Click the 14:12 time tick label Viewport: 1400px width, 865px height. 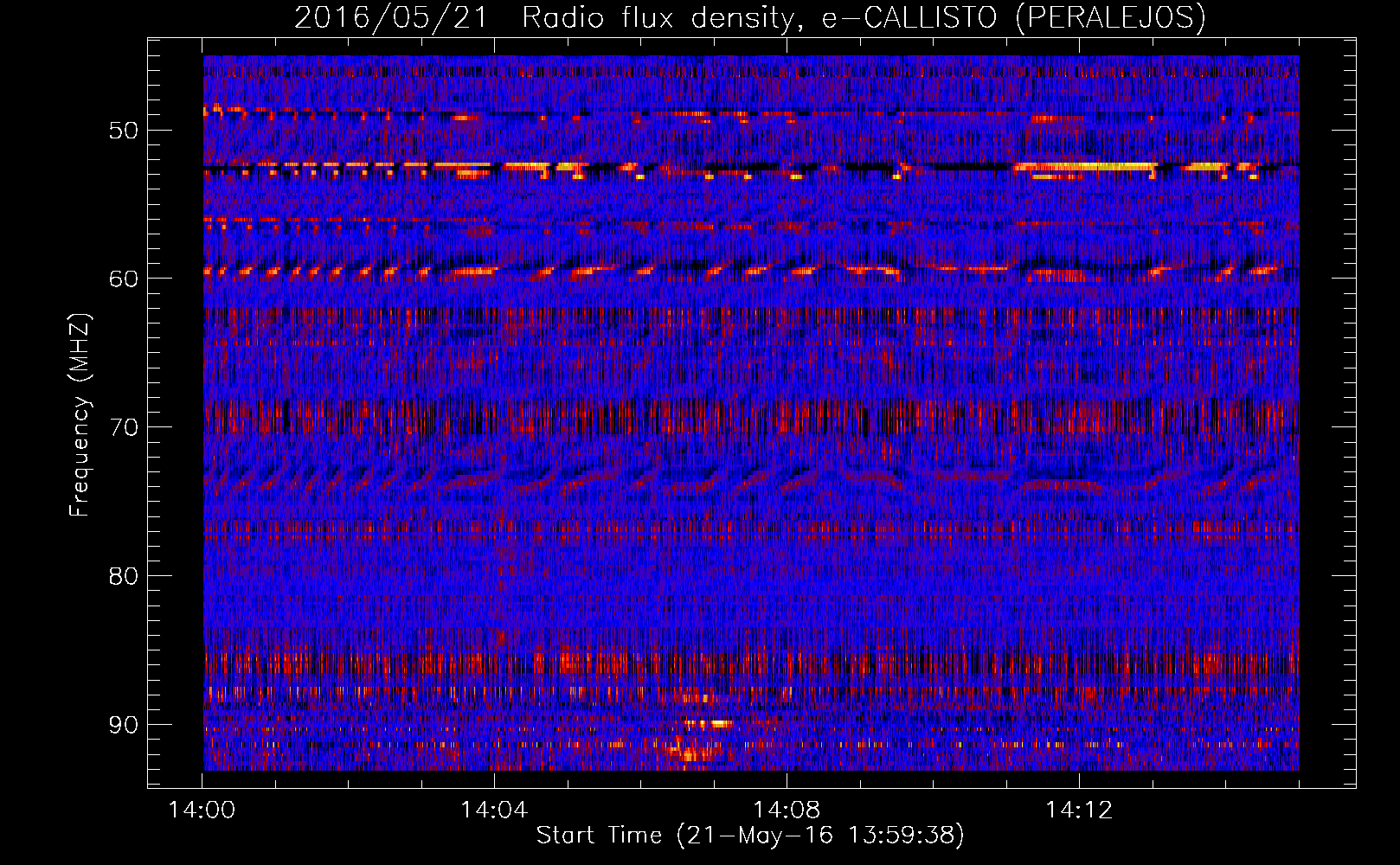(1079, 811)
